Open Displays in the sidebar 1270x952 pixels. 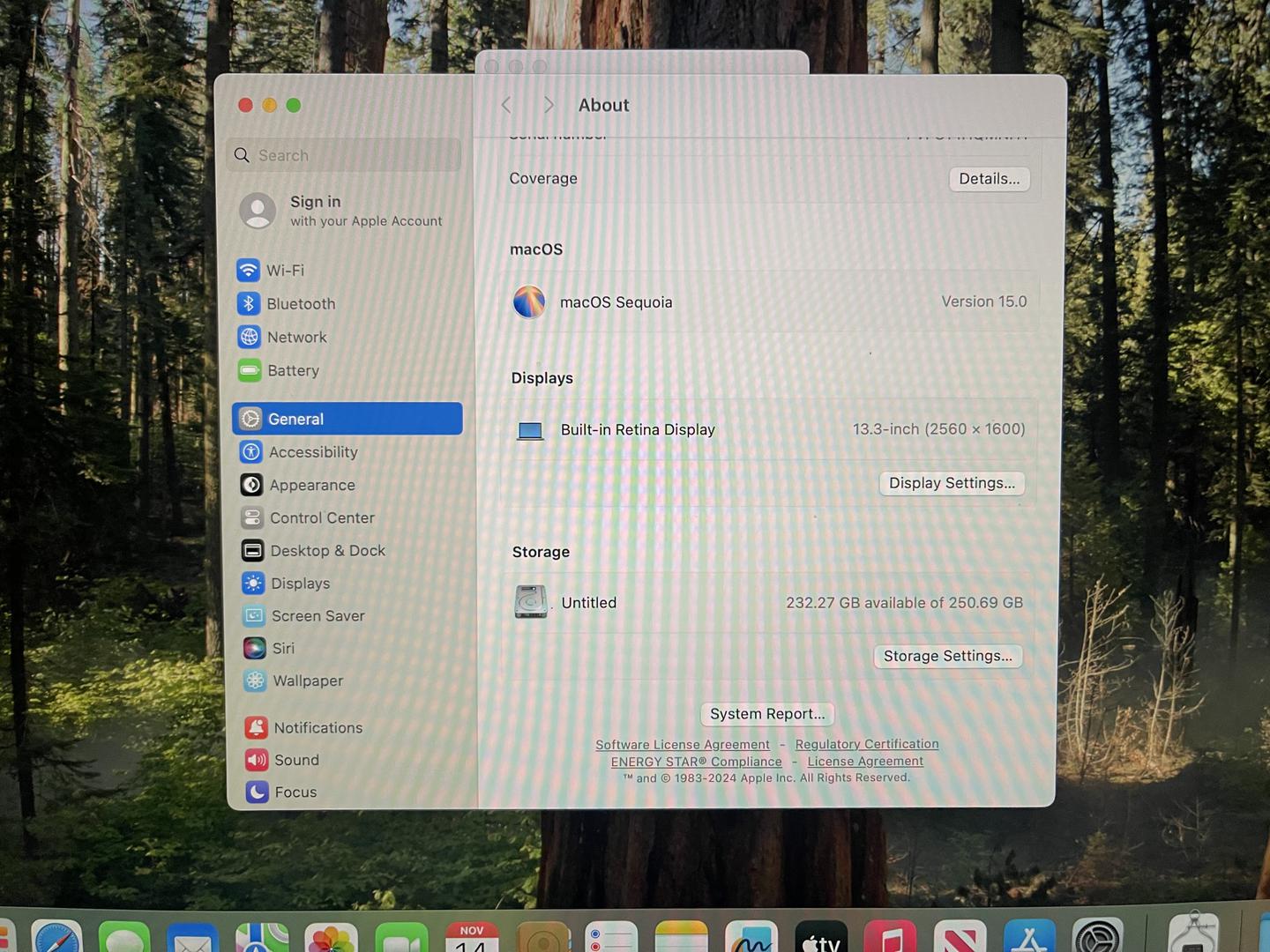coord(286,584)
